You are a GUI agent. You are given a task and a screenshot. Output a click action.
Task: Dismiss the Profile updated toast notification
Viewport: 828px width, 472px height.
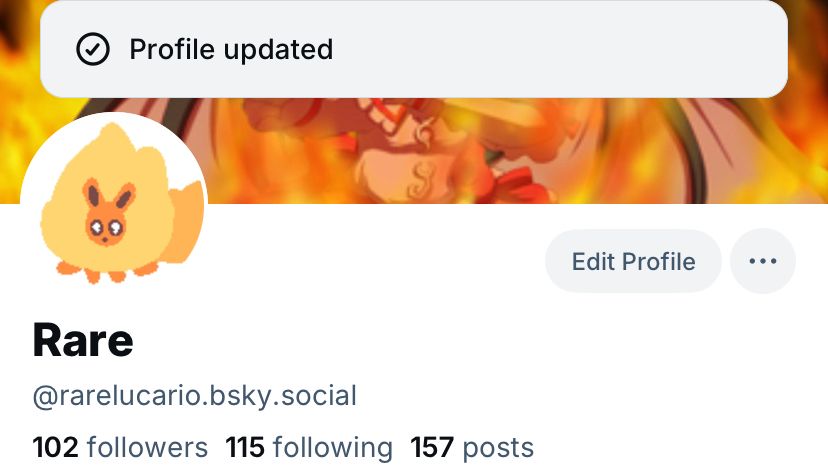point(414,49)
